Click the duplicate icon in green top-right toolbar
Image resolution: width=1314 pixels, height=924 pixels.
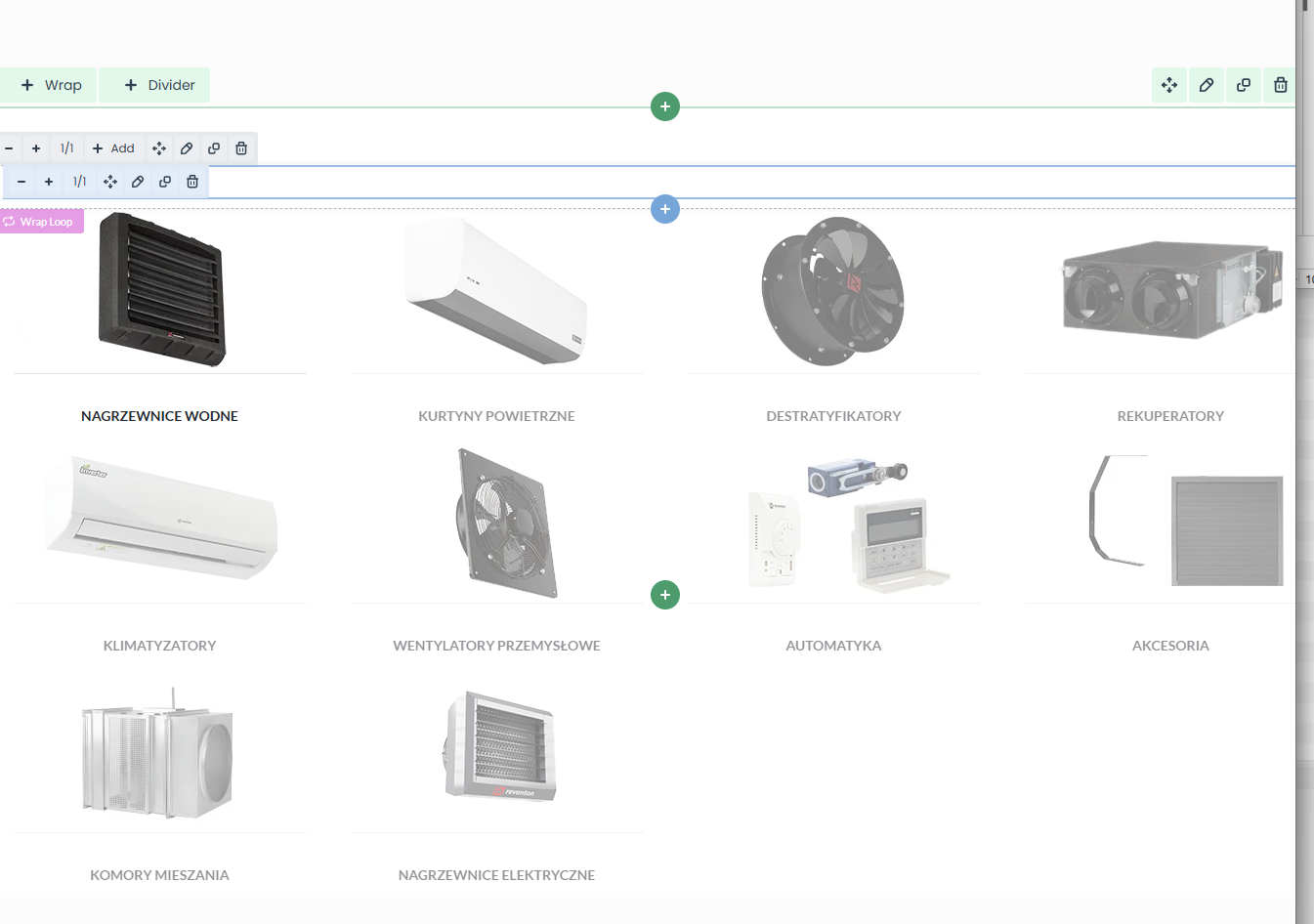point(1244,85)
